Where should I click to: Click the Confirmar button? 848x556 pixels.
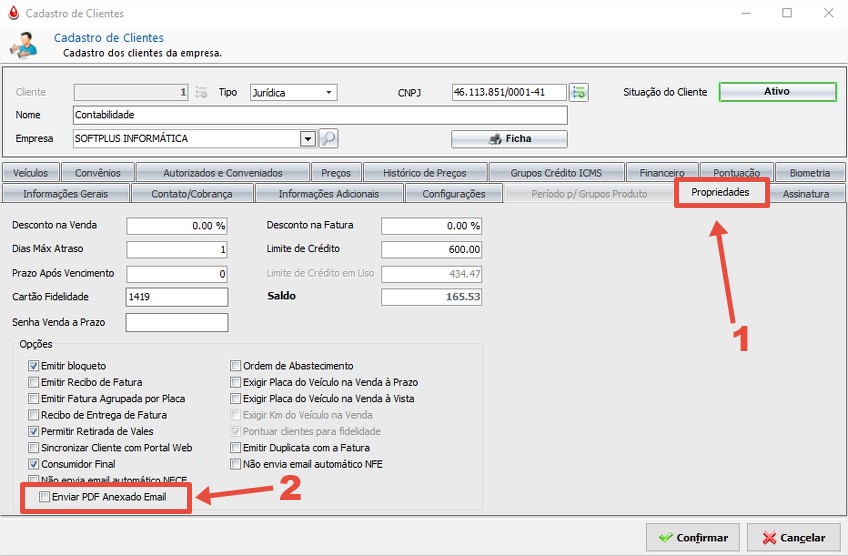click(x=693, y=538)
